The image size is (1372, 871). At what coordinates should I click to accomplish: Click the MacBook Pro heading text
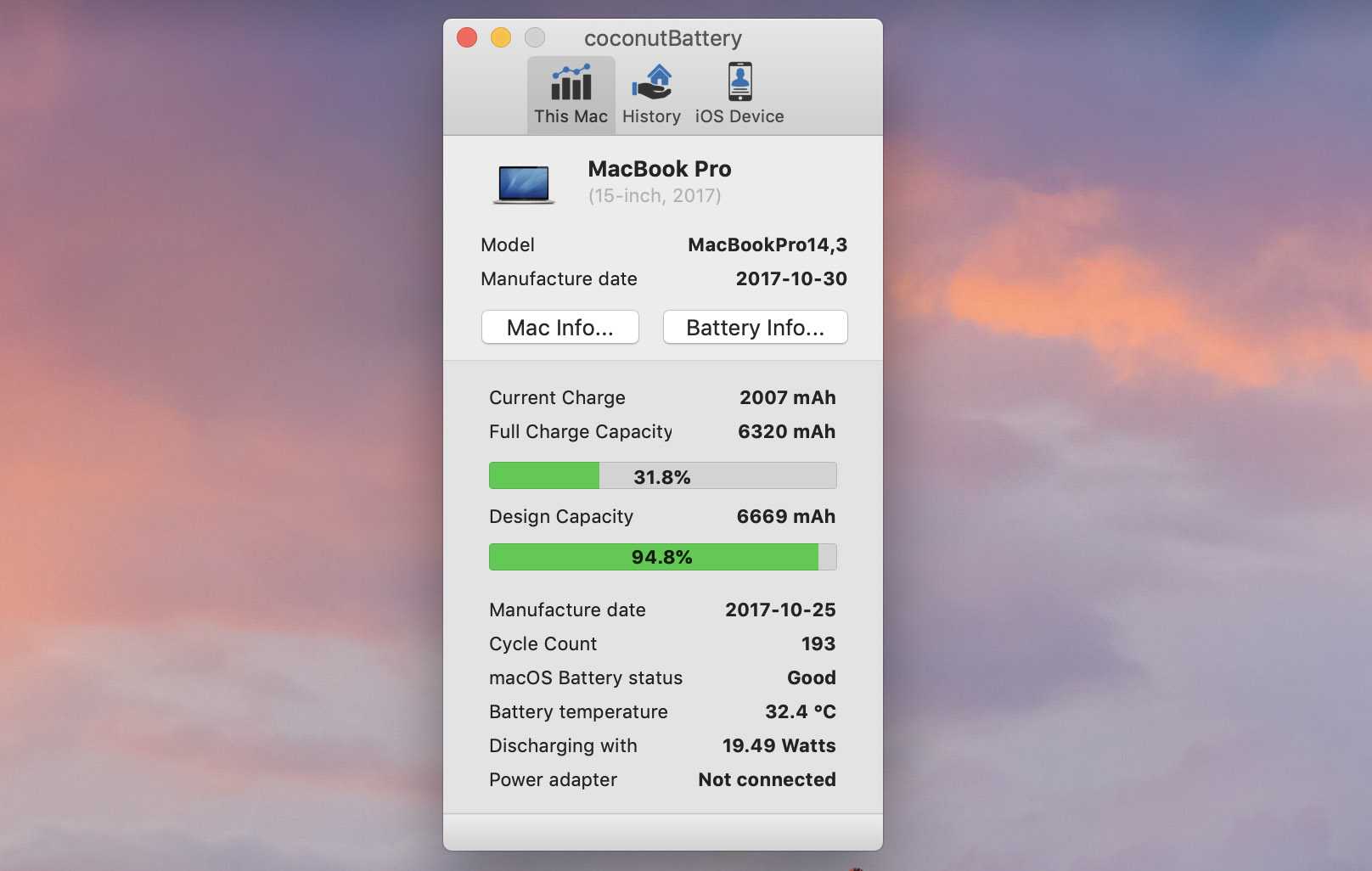[x=659, y=169]
